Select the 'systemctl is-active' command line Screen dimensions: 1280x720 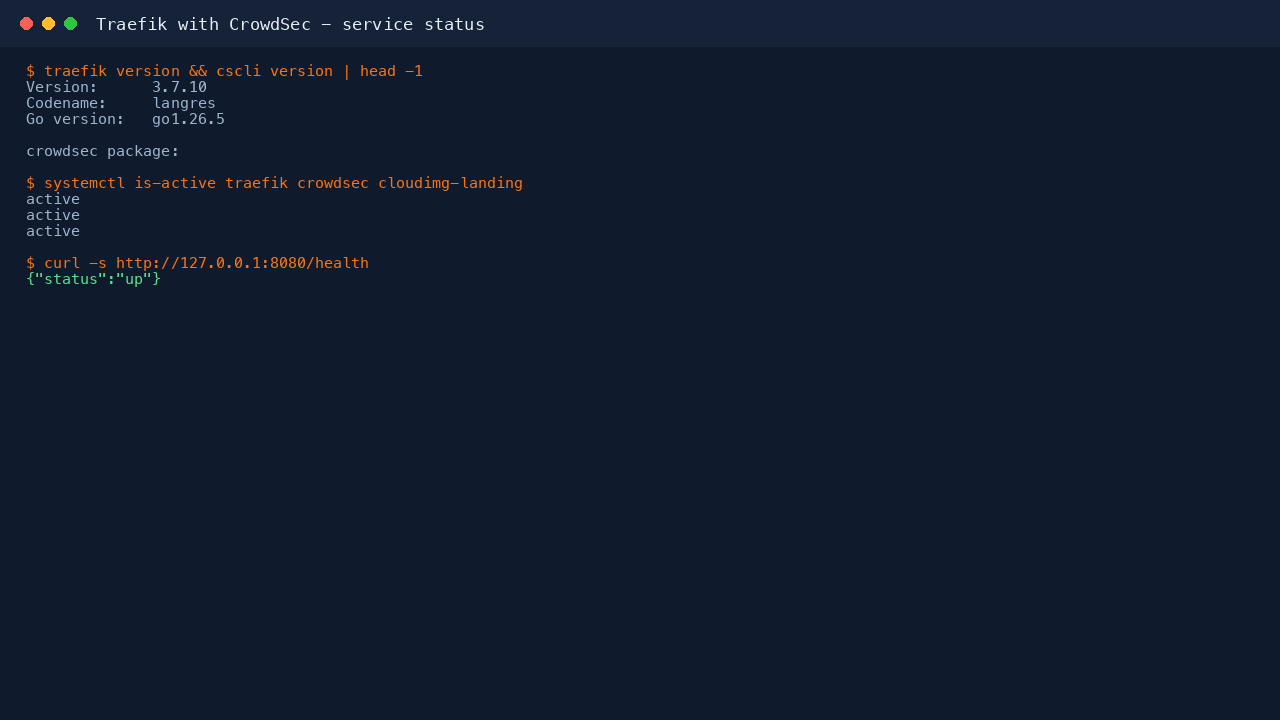(274, 183)
